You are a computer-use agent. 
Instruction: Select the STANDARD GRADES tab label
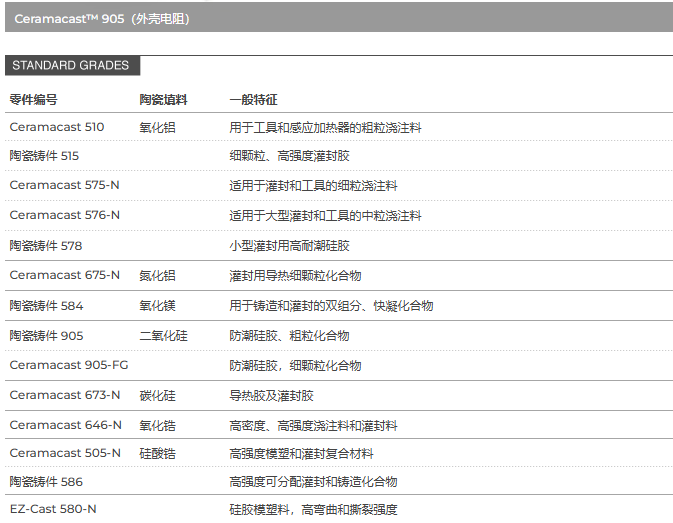pyautogui.click(x=73, y=66)
